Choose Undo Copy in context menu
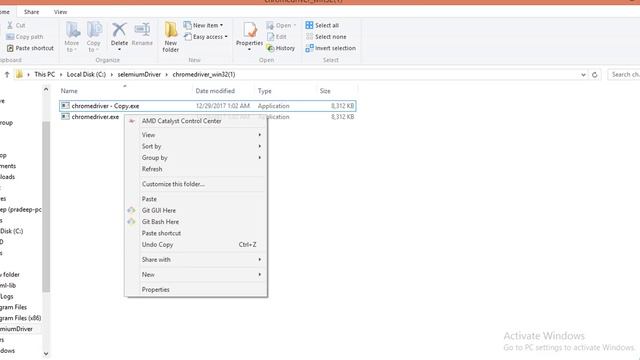Screen dimensions: 640x360 point(196,244)
